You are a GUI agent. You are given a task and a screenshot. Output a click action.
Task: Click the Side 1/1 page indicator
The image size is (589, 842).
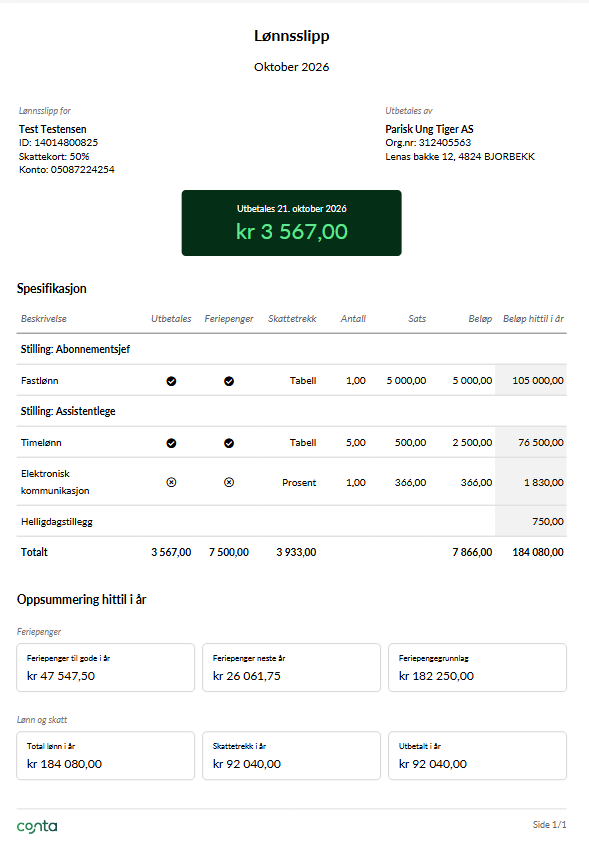click(549, 824)
